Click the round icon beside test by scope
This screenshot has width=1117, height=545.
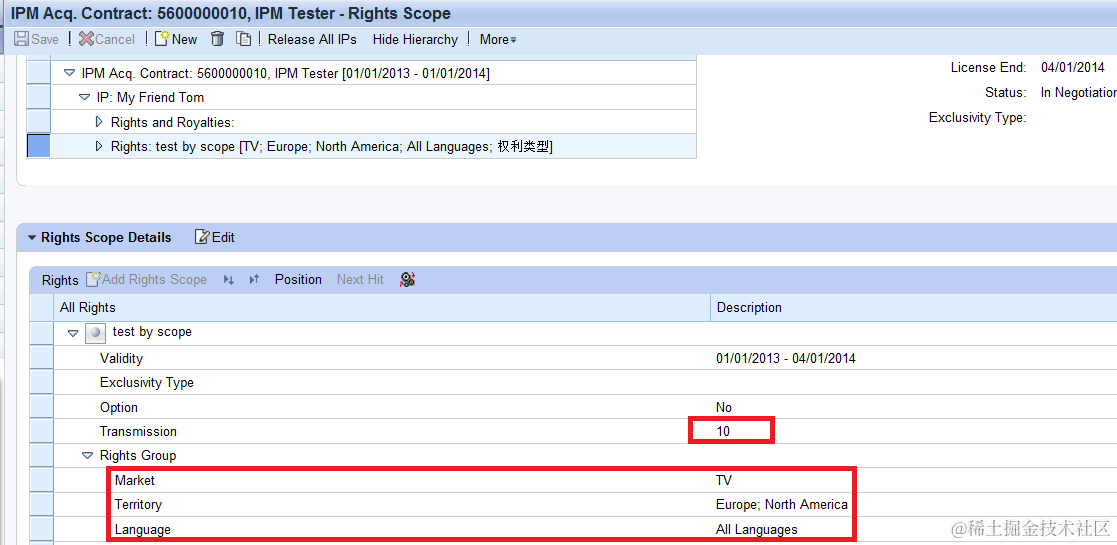(95, 333)
